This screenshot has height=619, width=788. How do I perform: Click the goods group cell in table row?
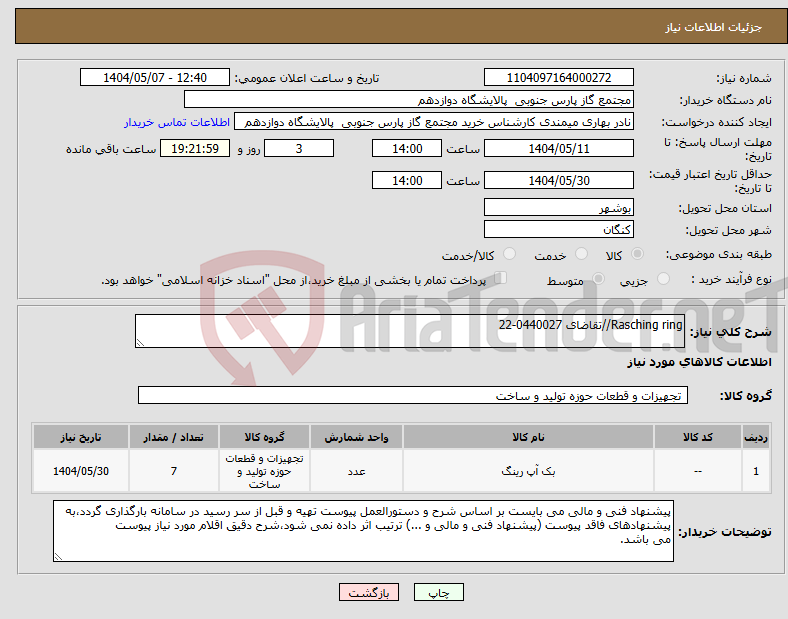pos(264,471)
